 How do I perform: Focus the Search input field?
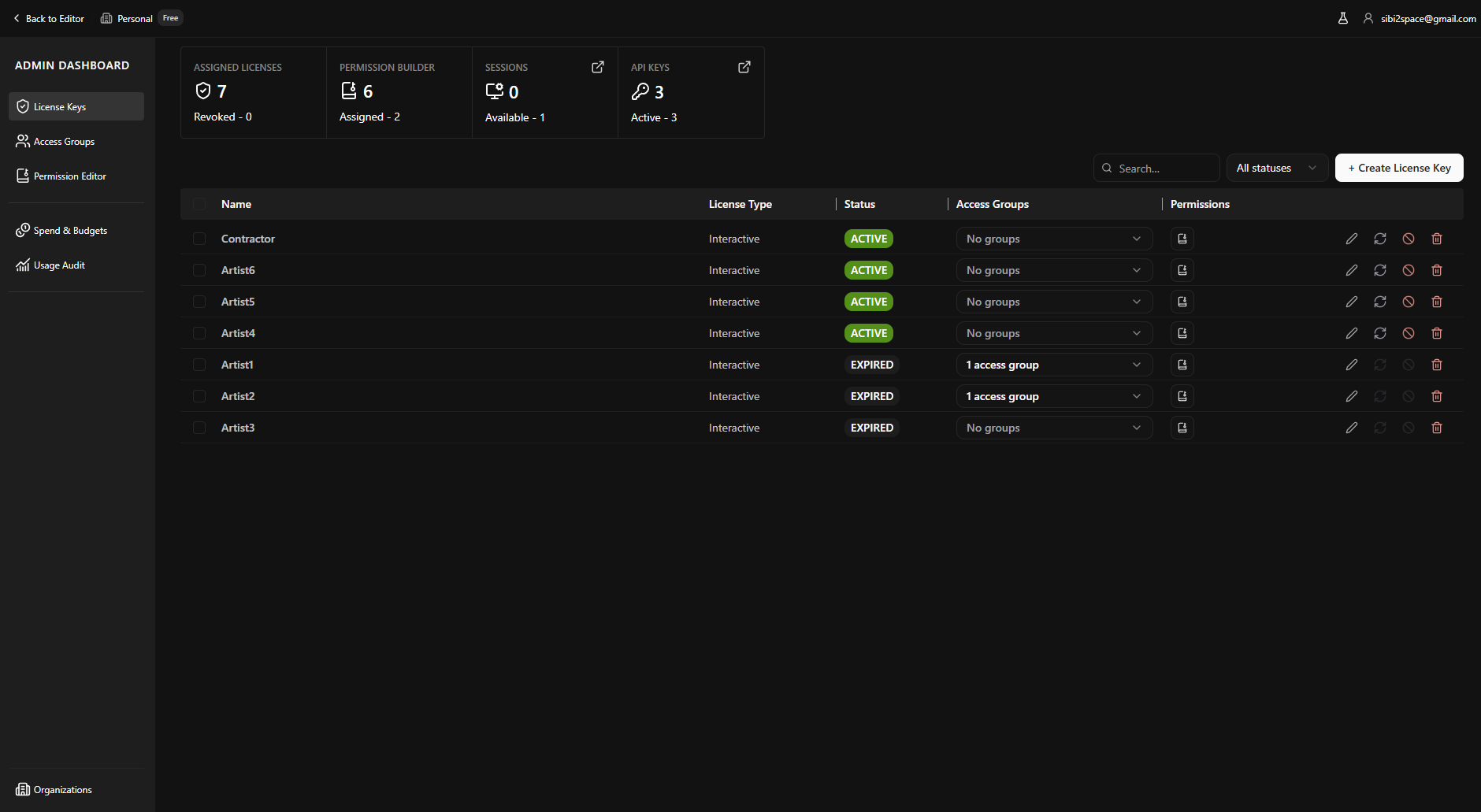pyautogui.click(x=1156, y=169)
